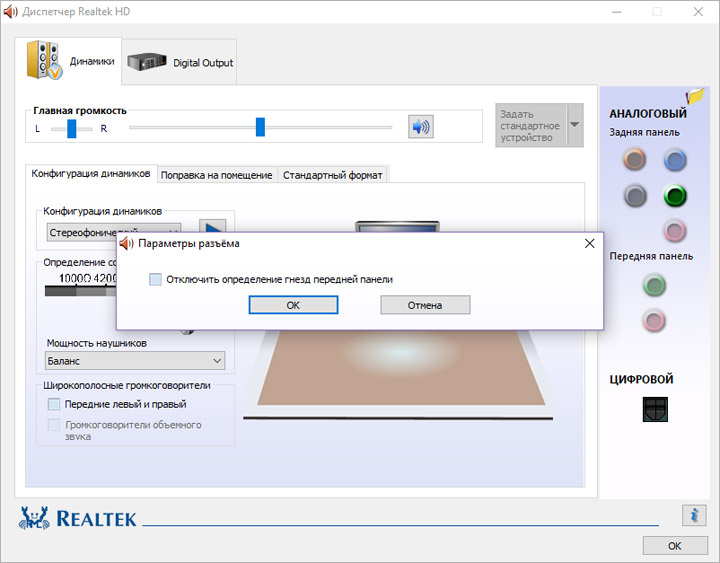The height and width of the screenshot is (563, 720).
Task: Check disabled 'Громкоговорители объемного звука' checkbox
Action: (54, 425)
